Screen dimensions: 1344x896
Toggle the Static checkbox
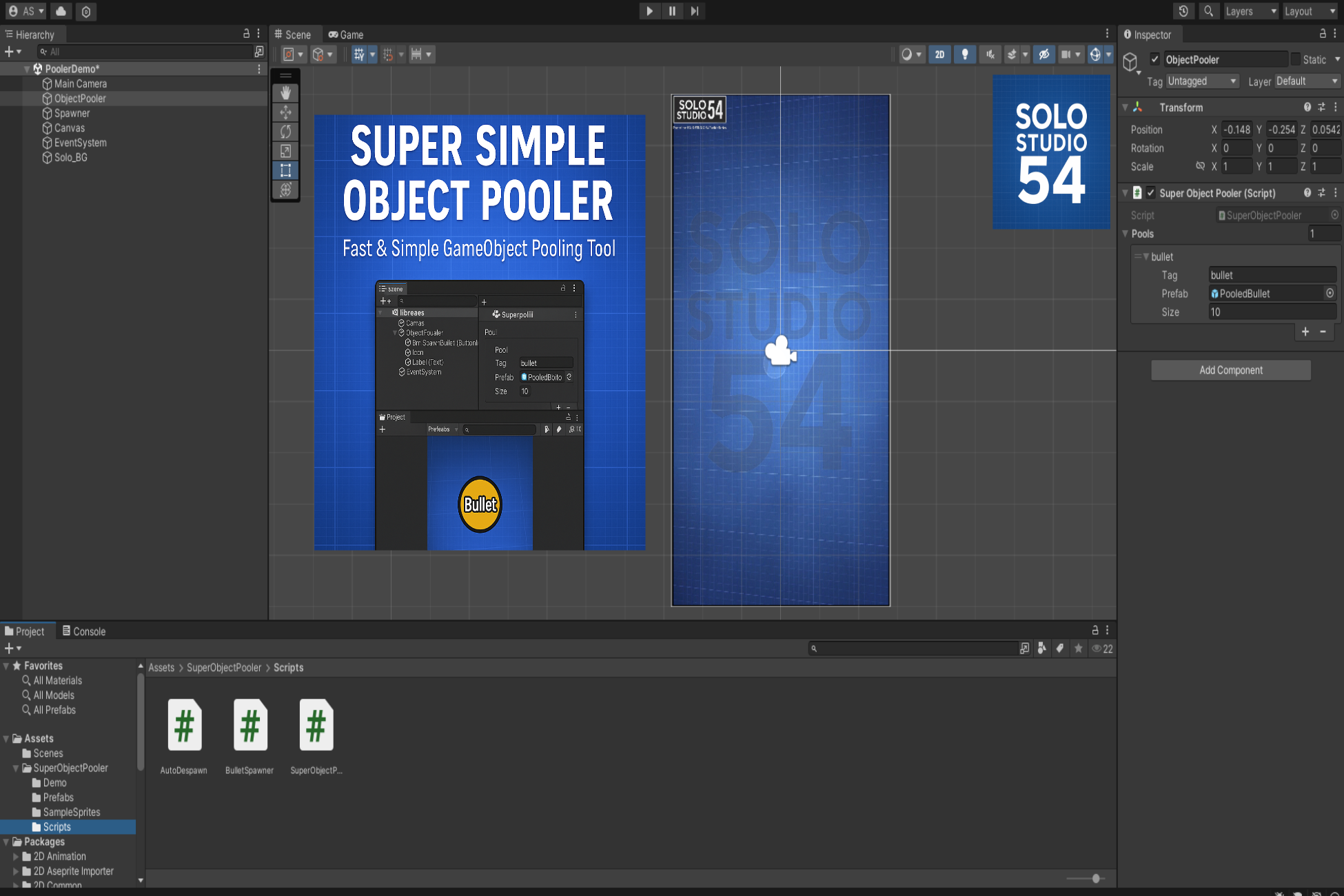1295,59
